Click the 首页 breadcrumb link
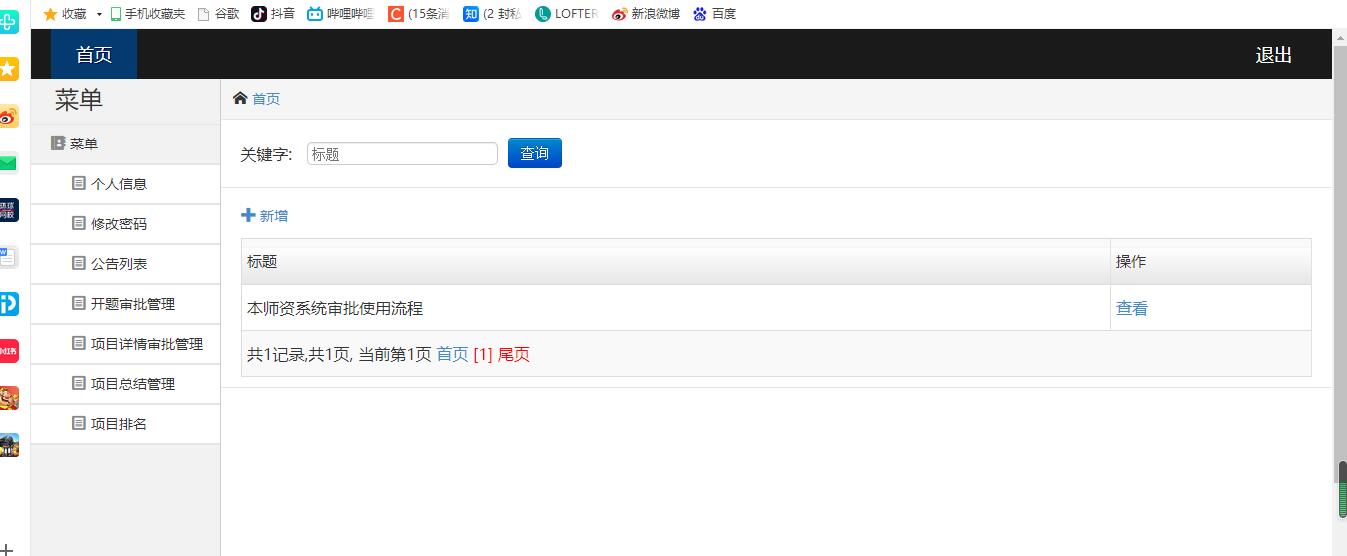This screenshot has width=1347, height=556. click(266, 99)
